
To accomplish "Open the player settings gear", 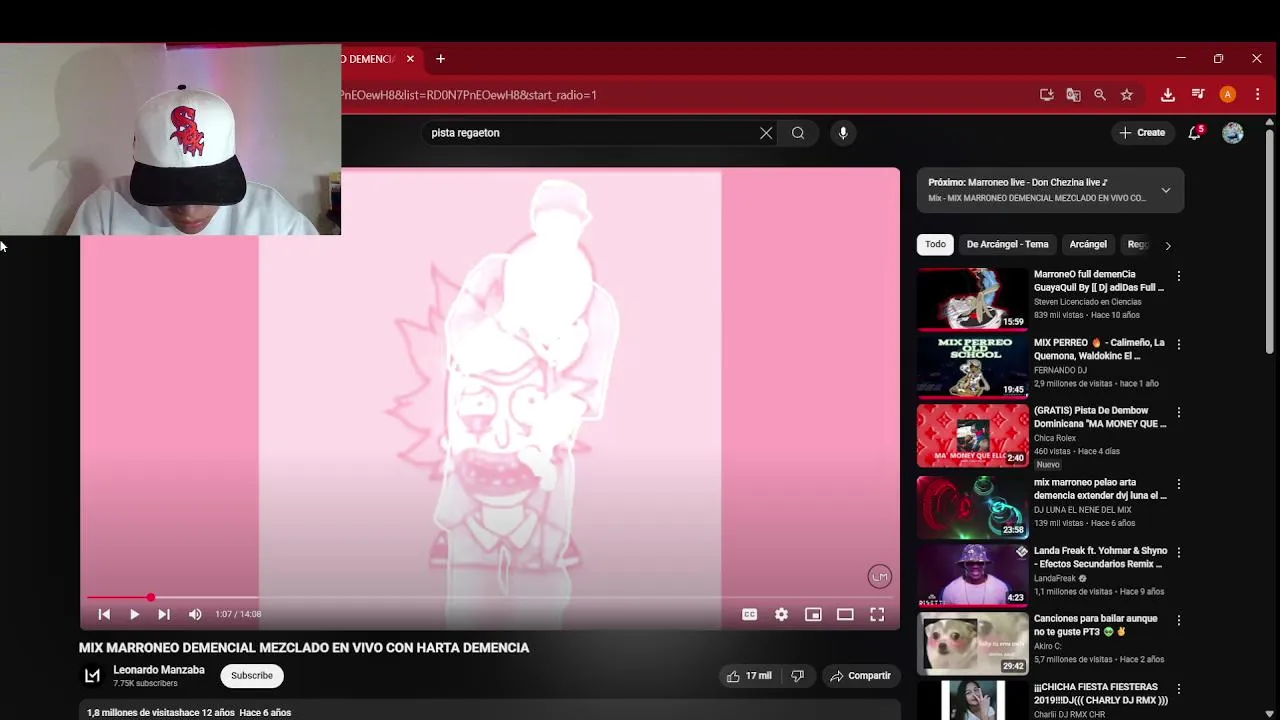I will point(781,614).
